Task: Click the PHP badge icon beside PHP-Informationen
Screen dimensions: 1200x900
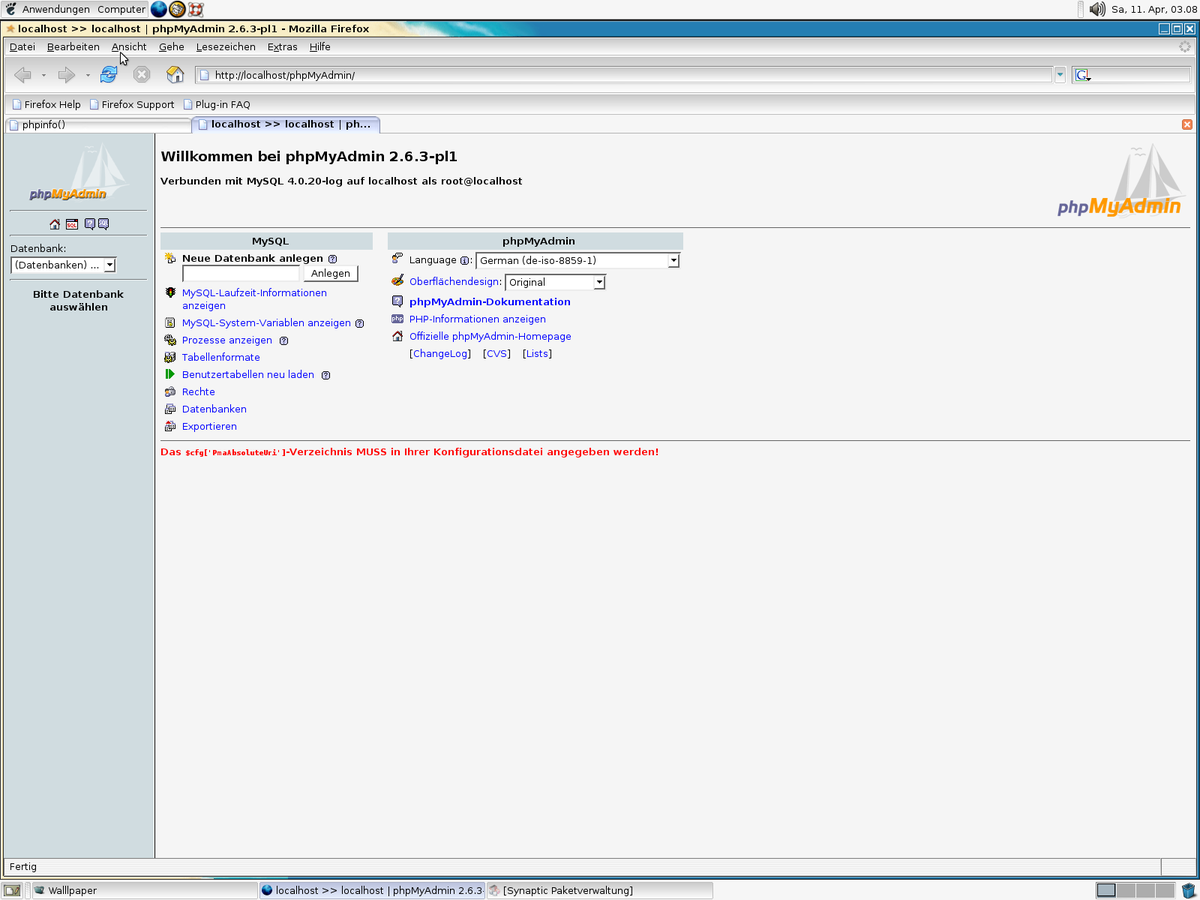Action: pyautogui.click(x=398, y=319)
